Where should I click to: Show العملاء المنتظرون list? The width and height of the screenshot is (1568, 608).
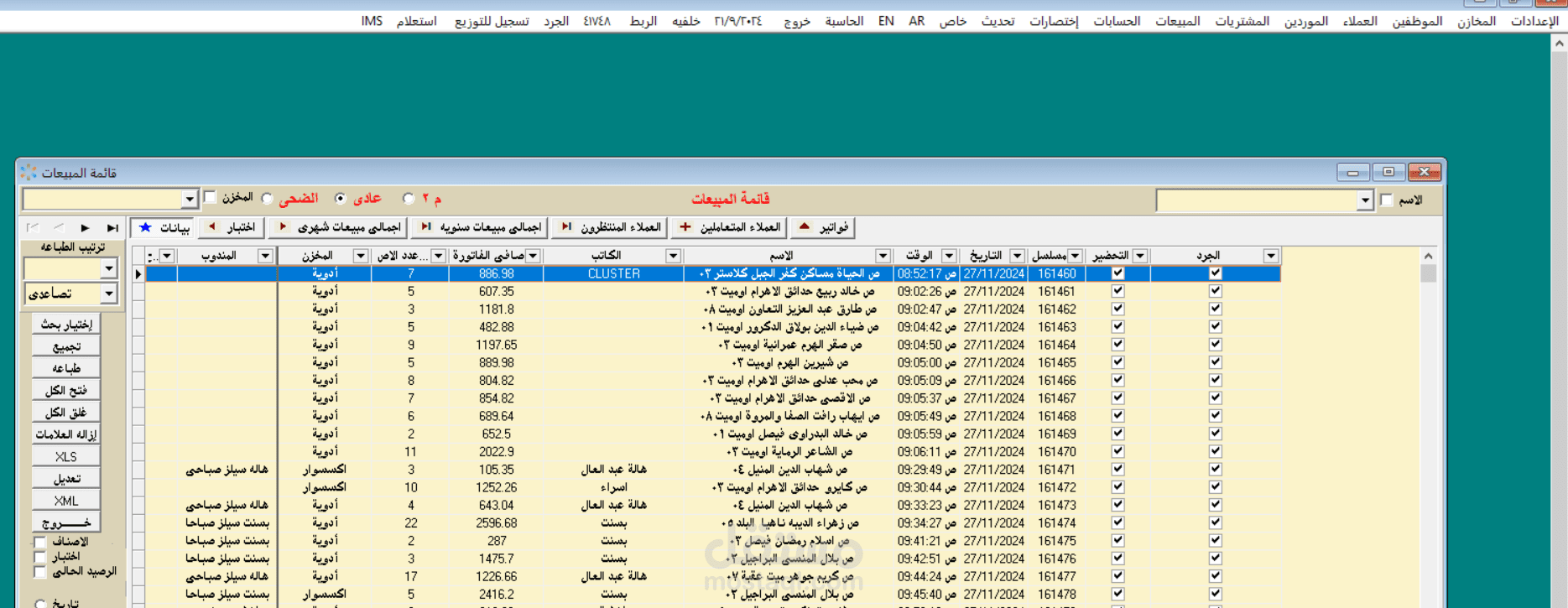610,227
